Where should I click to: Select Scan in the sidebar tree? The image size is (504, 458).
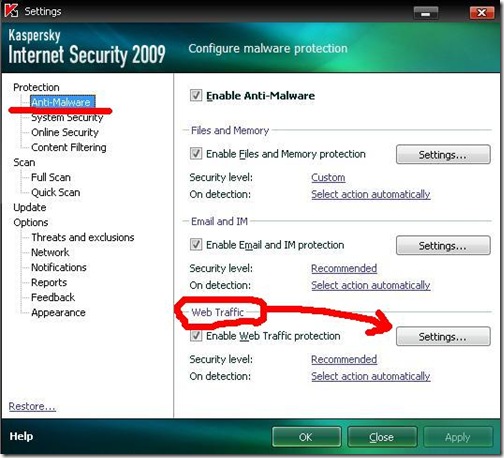click(x=24, y=162)
